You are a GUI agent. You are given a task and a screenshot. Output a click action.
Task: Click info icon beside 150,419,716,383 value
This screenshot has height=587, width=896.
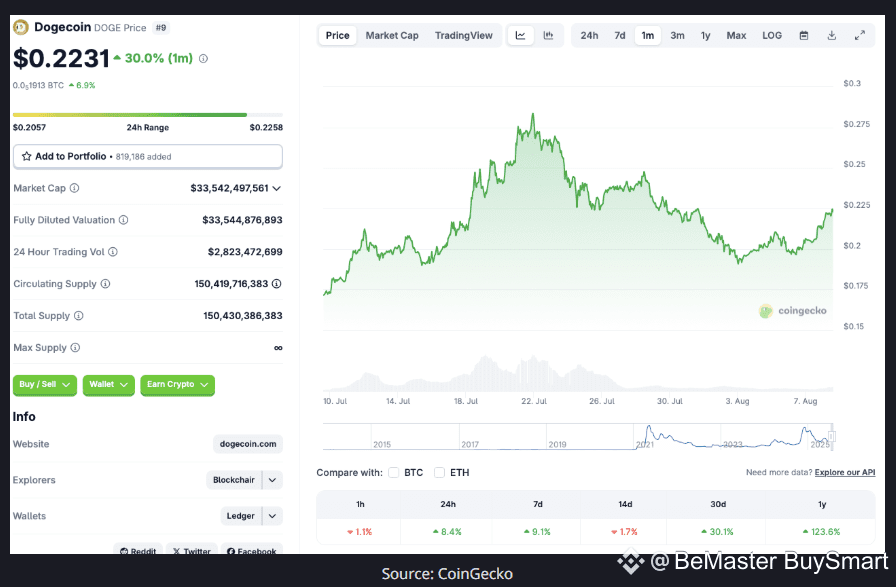[277, 284]
